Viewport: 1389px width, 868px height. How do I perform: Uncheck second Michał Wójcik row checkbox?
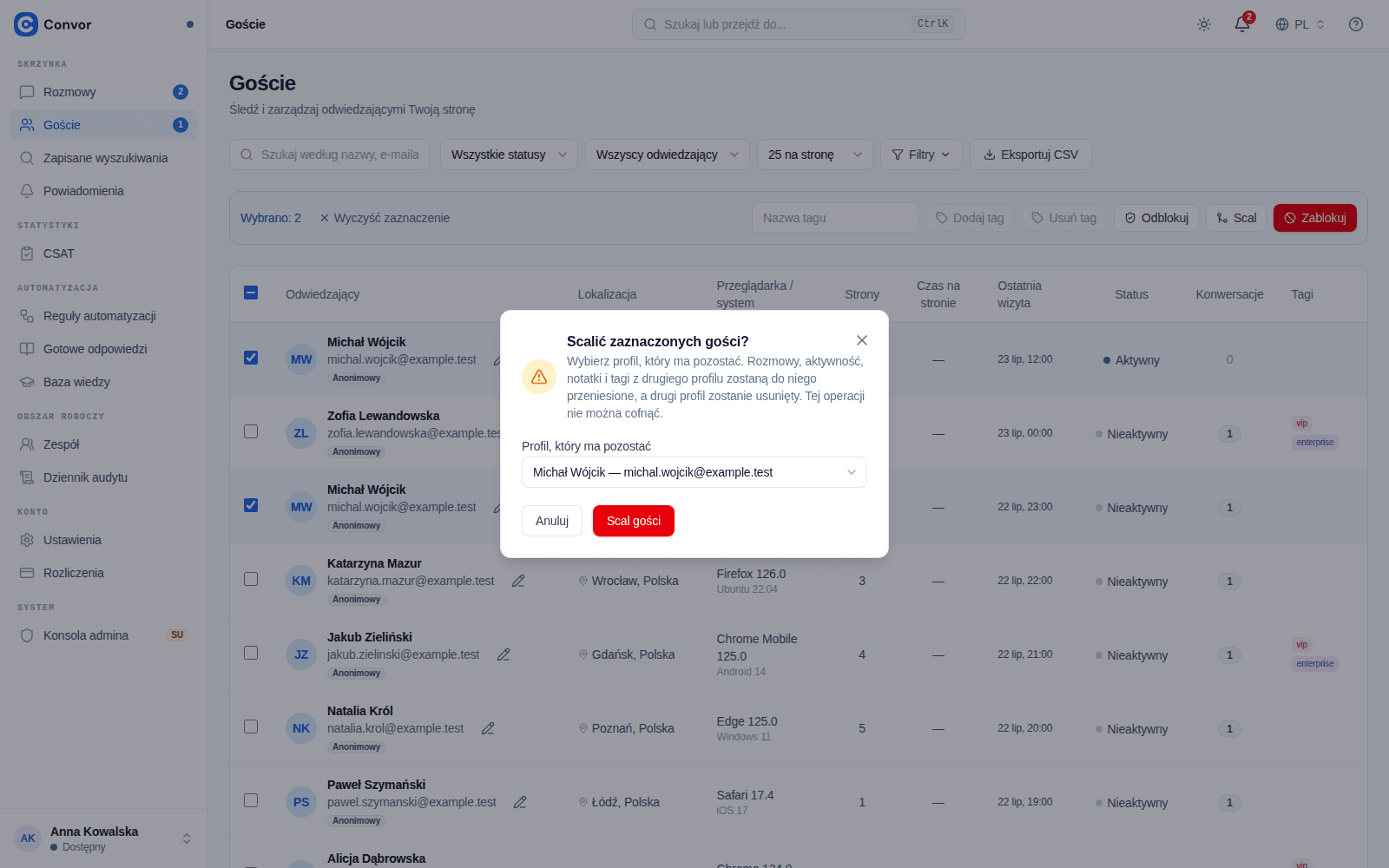[x=251, y=505]
